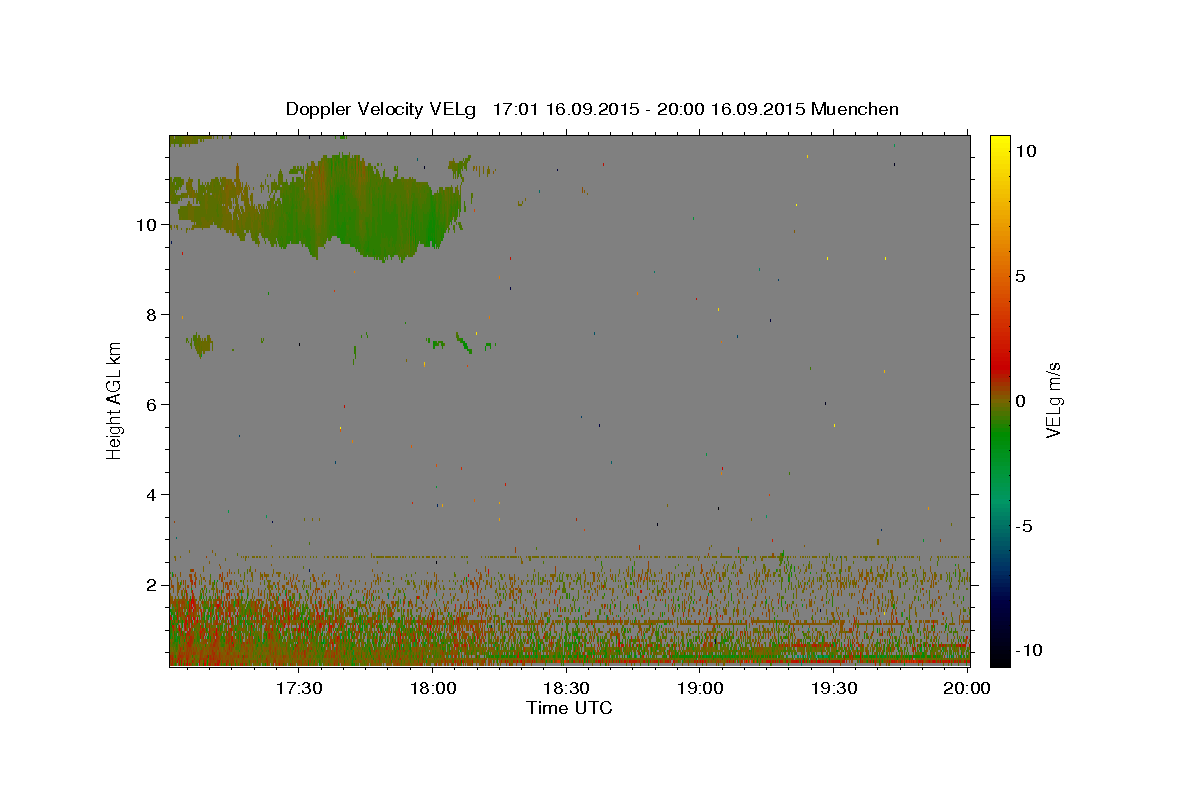Select the 20:00 time tick label
The image size is (1200, 800).
pos(967,688)
